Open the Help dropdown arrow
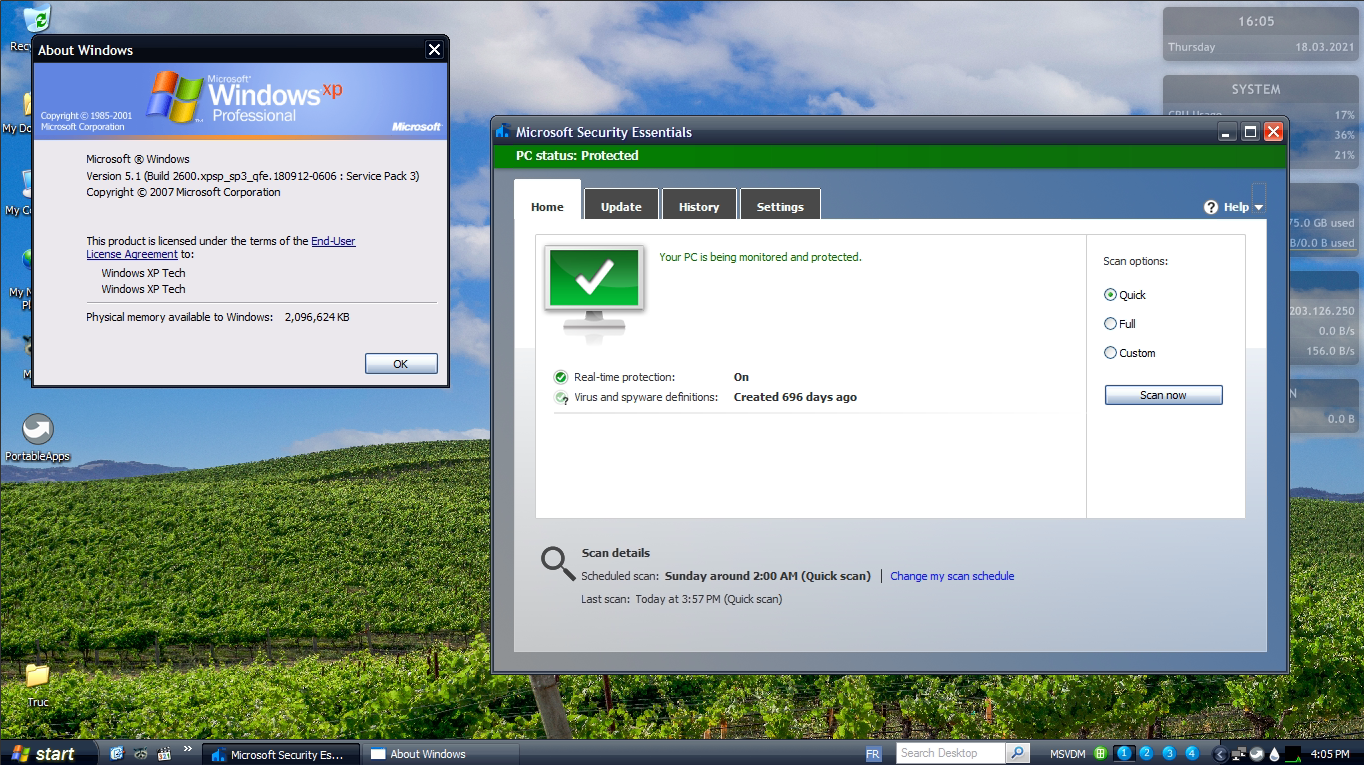 [x=1258, y=208]
